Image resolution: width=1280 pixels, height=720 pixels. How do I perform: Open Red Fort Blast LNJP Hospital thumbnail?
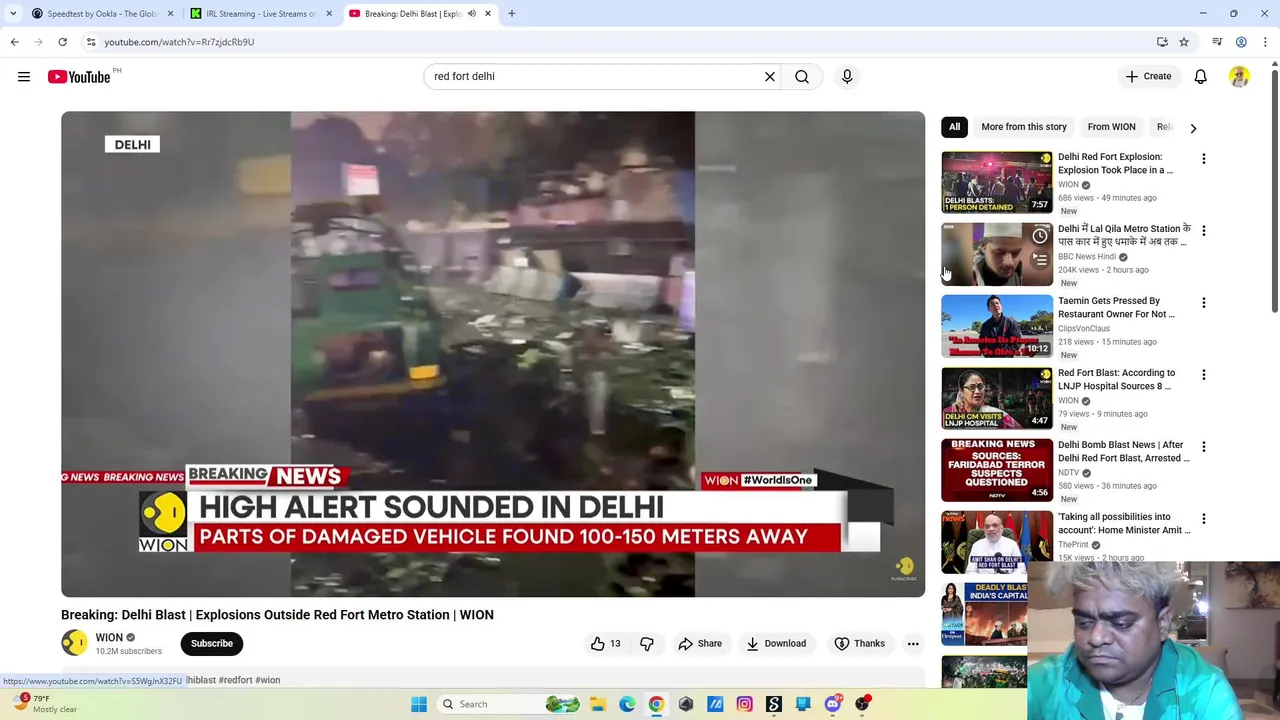[x=997, y=398]
